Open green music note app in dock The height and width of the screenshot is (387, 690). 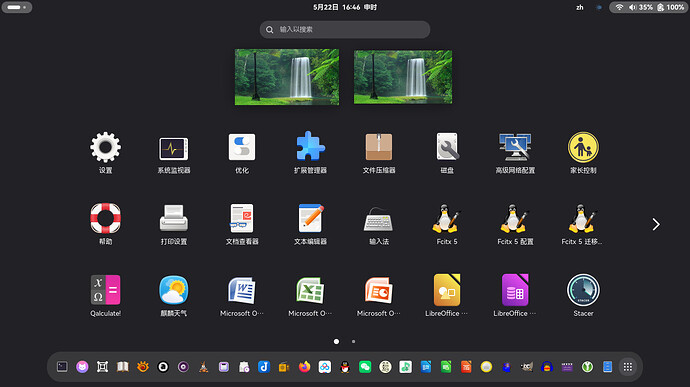tap(405, 366)
